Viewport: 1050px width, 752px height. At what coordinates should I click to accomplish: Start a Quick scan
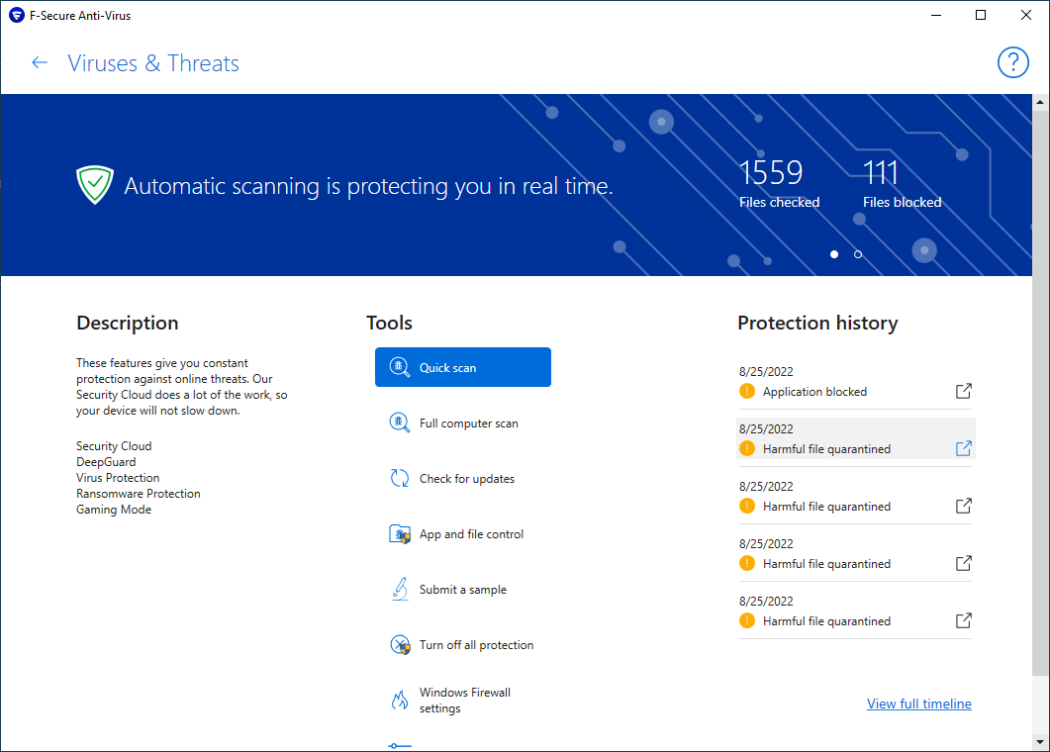tap(463, 367)
